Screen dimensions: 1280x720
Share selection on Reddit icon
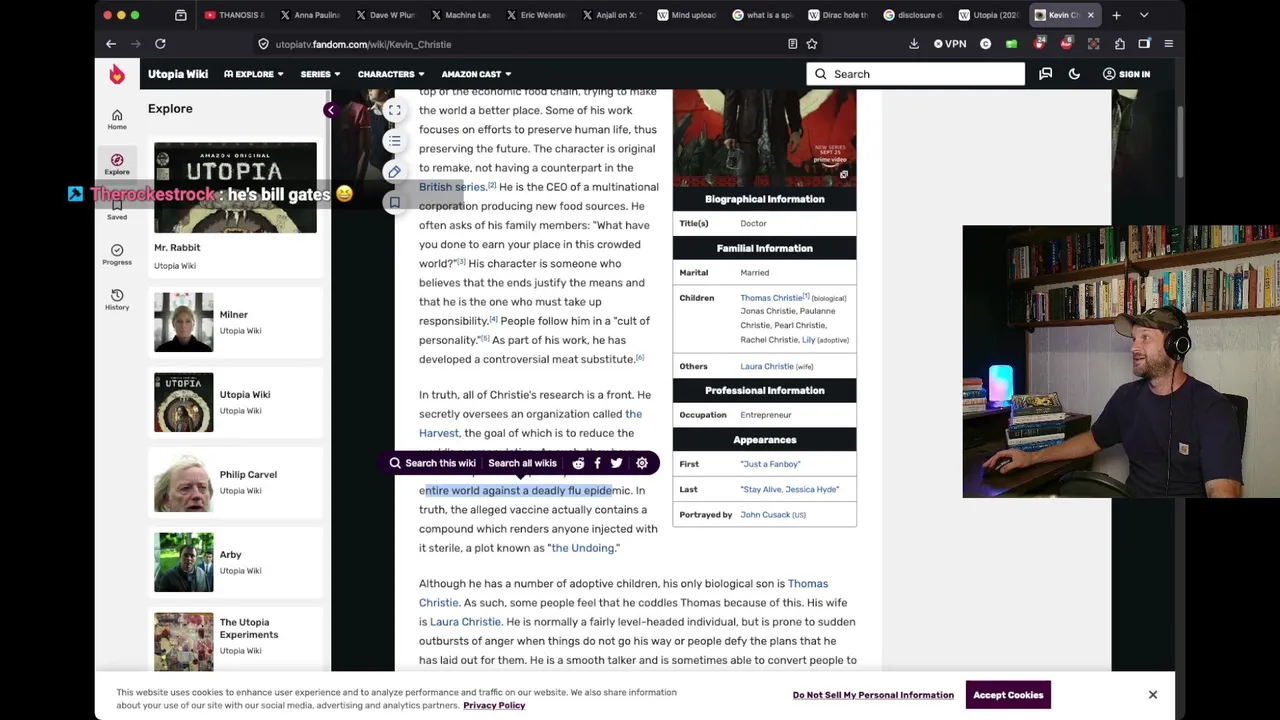(x=578, y=463)
